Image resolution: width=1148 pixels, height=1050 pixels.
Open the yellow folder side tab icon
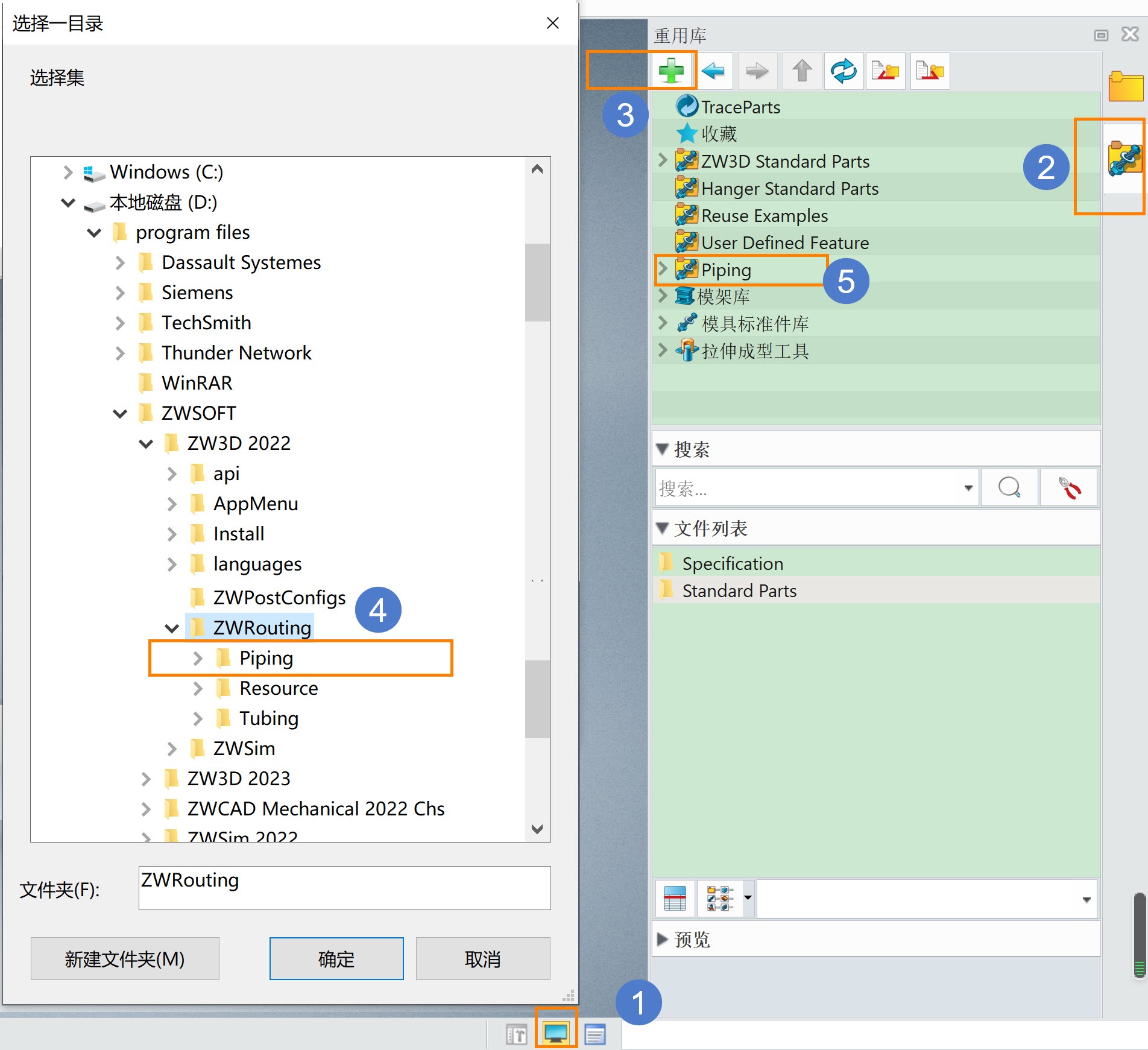[x=1126, y=86]
